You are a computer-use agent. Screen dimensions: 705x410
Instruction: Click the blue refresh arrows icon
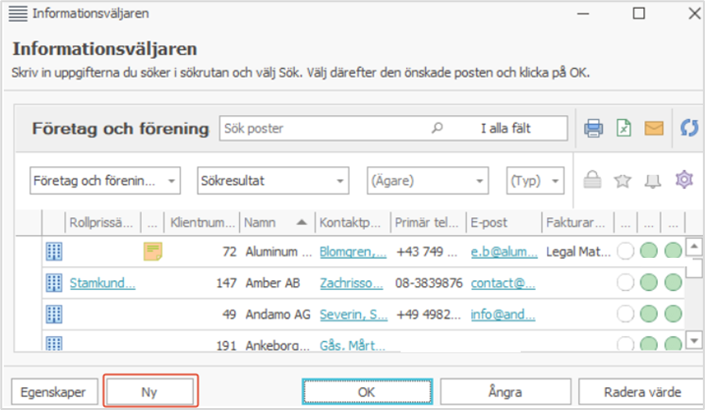pyautogui.click(x=688, y=128)
